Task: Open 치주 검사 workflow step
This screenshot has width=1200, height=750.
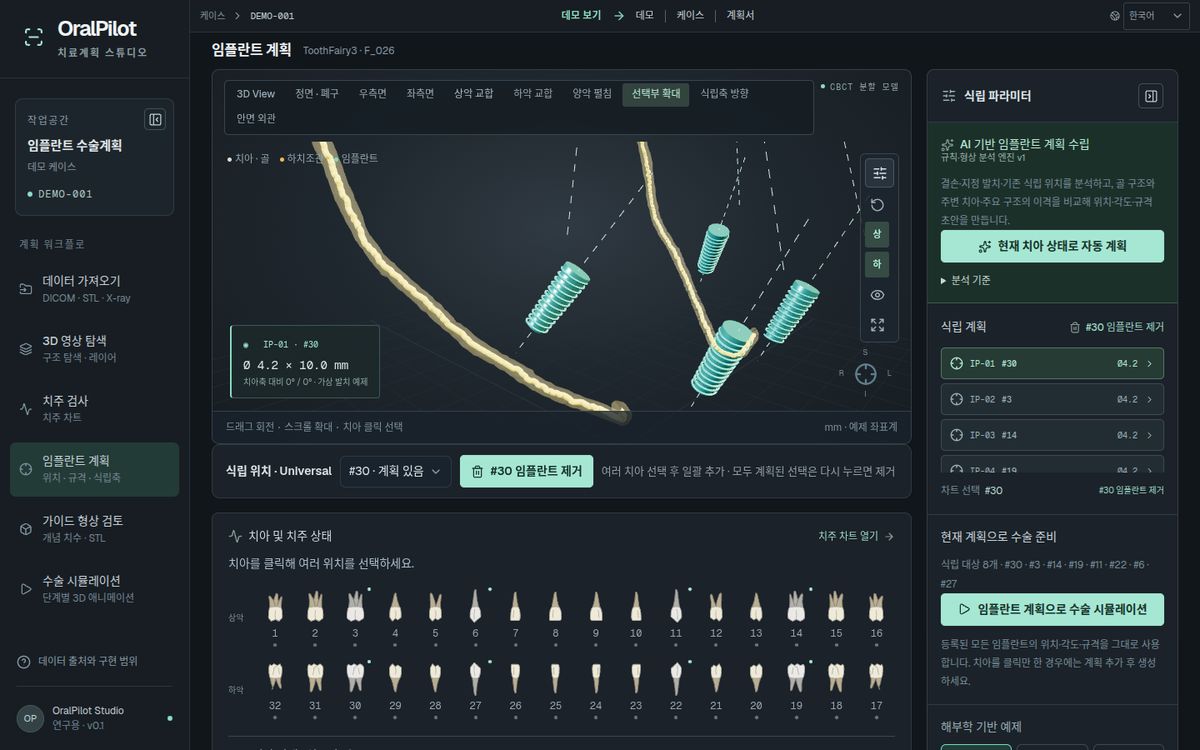Action: tap(95, 409)
